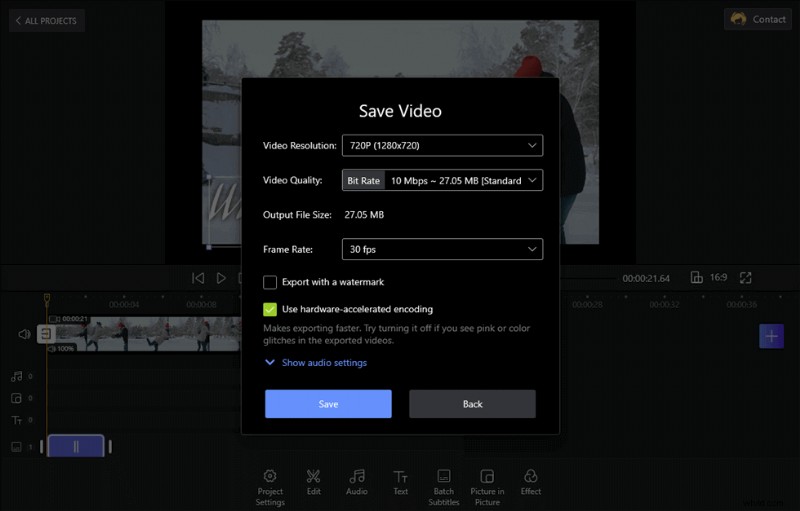Disable hardware-accelerated encoding checkbox
This screenshot has width=800, height=511.
coord(270,309)
